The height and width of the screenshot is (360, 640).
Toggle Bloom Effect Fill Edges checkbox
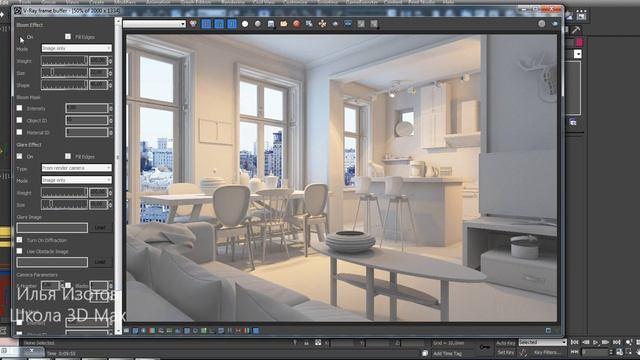point(68,37)
